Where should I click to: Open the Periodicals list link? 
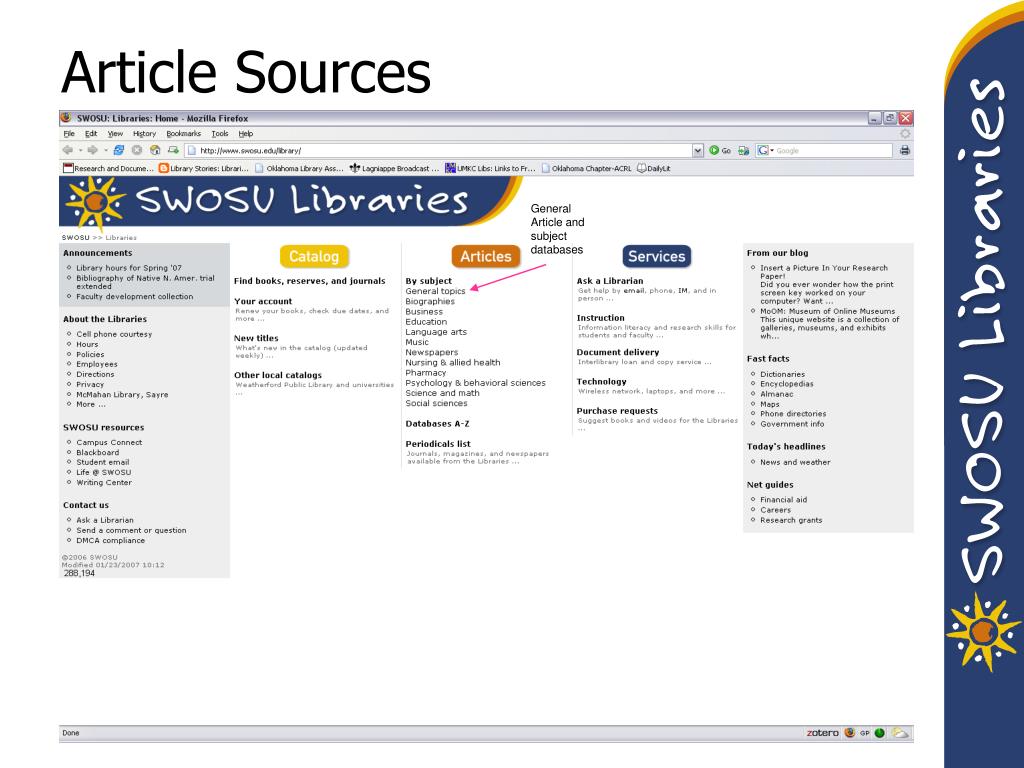click(438, 444)
